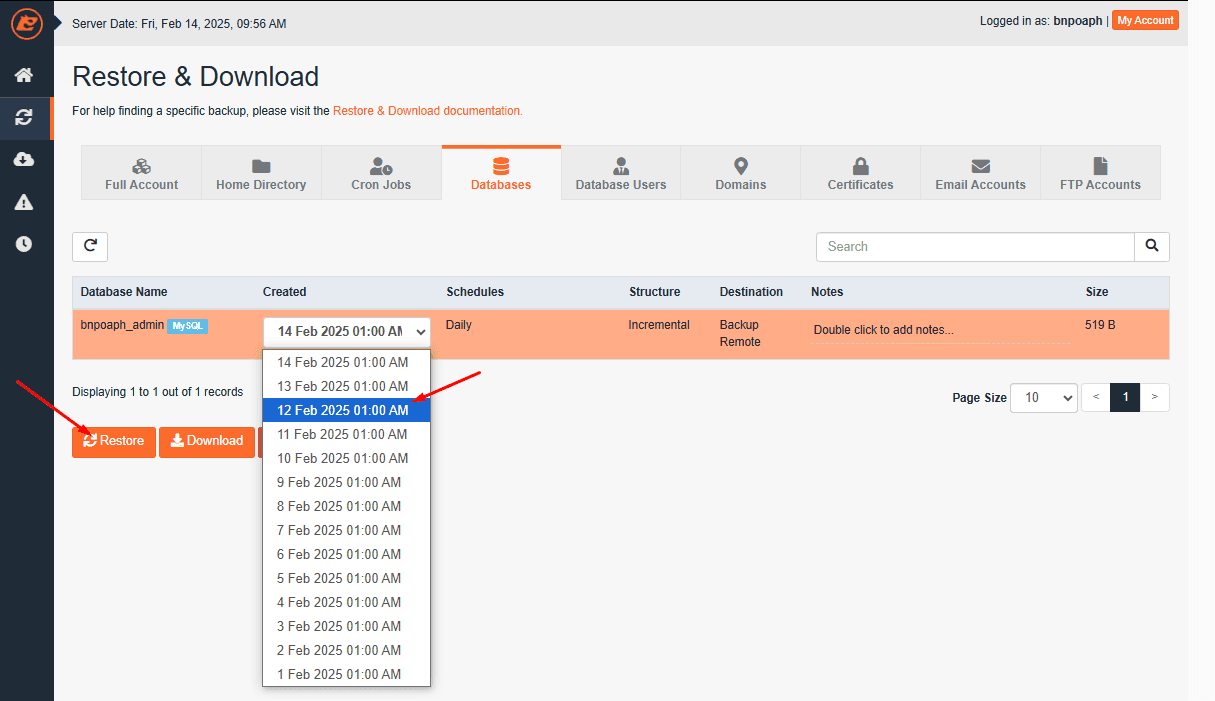Open the Email Accounts tab

pos(980,173)
